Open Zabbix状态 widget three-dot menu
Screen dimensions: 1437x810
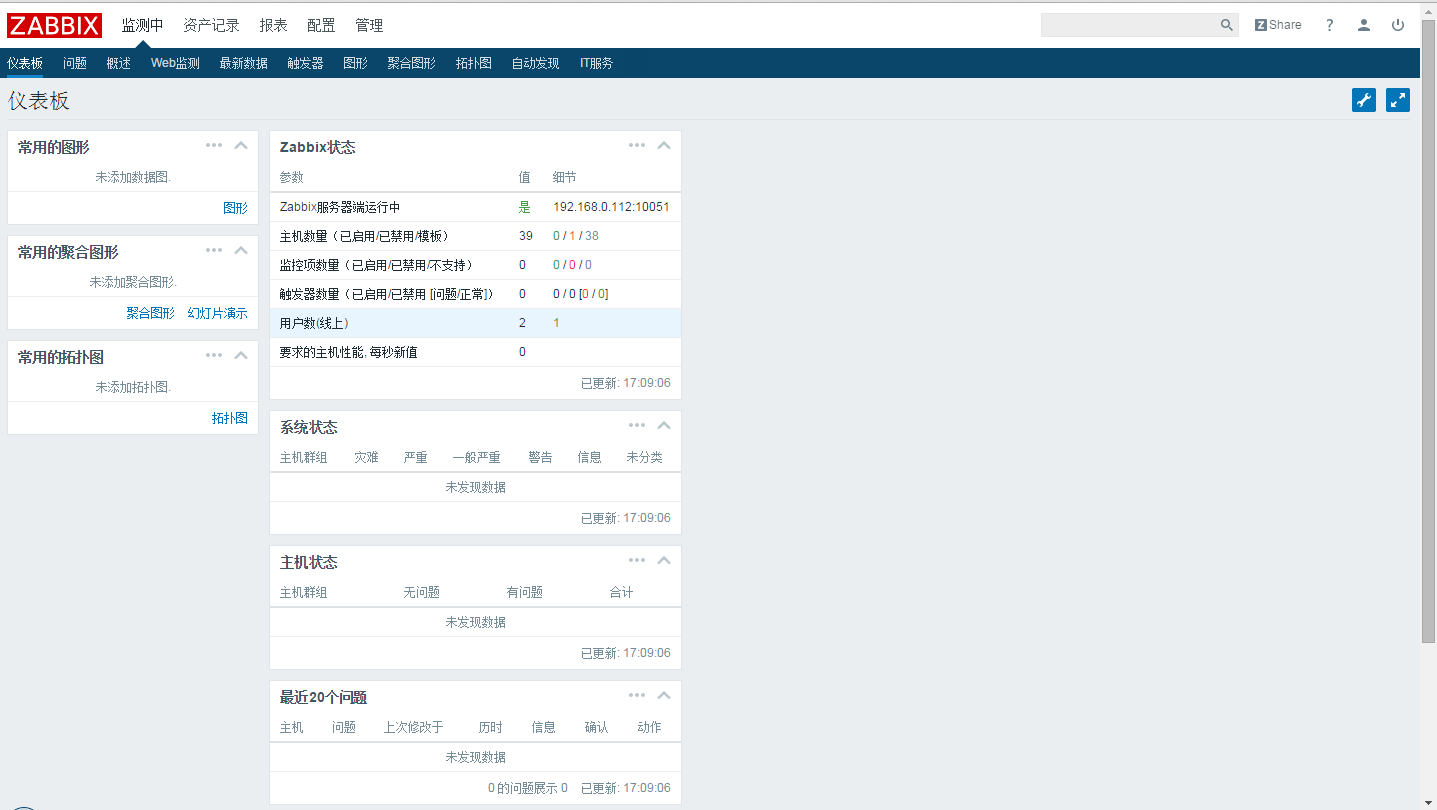637,145
